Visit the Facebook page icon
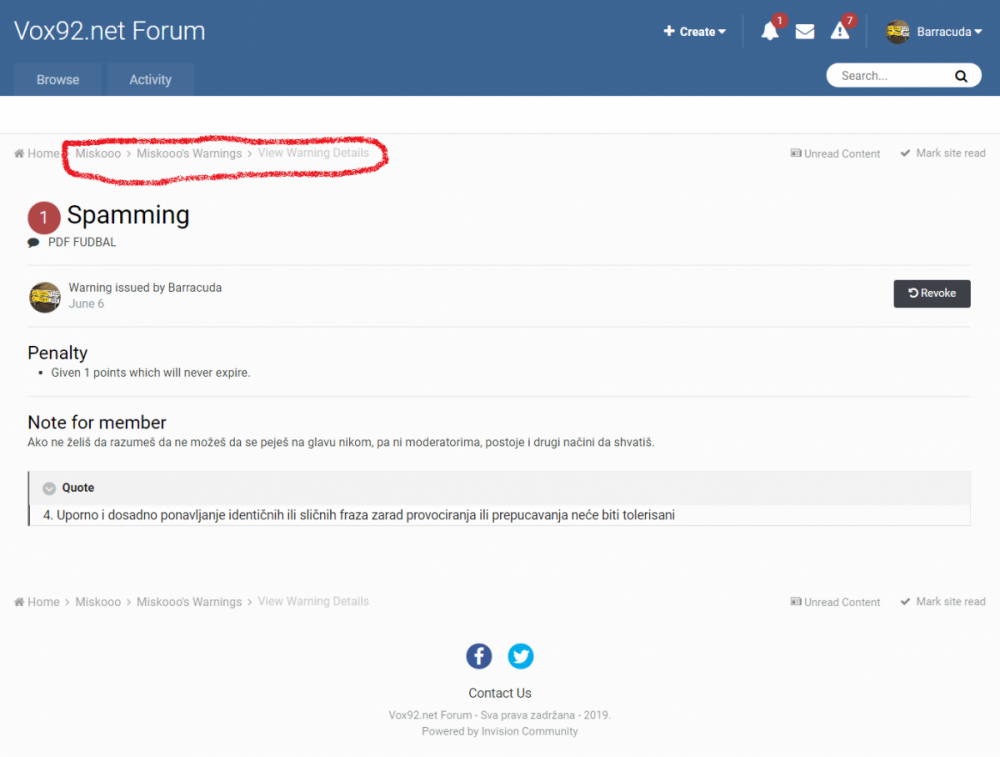Image resolution: width=1000 pixels, height=757 pixels. click(x=479, y=656)
